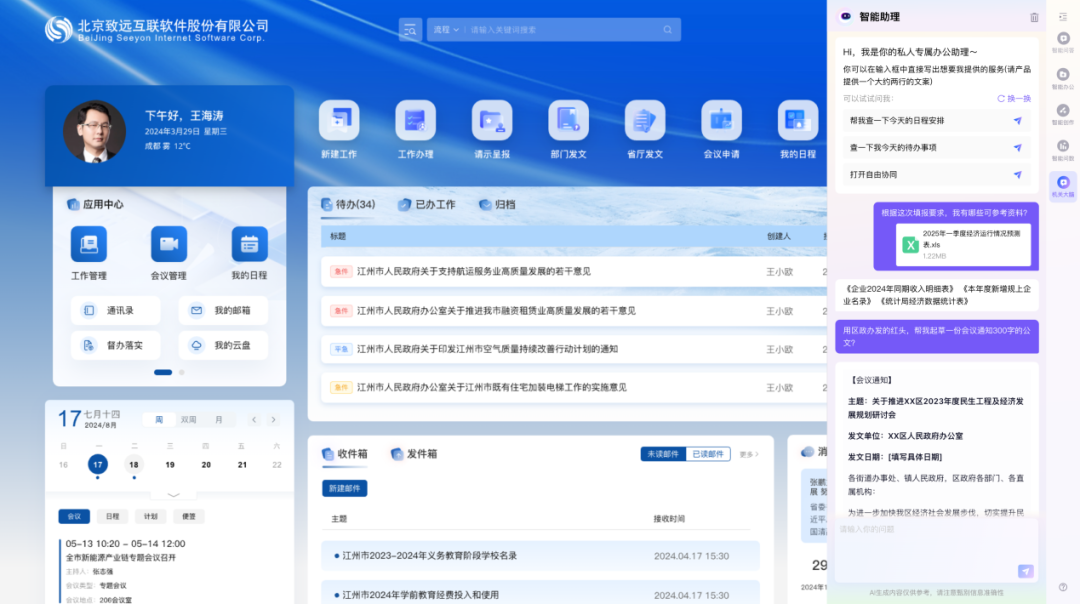The width and height of the screenshot is (1080, 604).
Task: Open the 我的邮箱 button
Action: pyautogui.click(x=223, y=311)
